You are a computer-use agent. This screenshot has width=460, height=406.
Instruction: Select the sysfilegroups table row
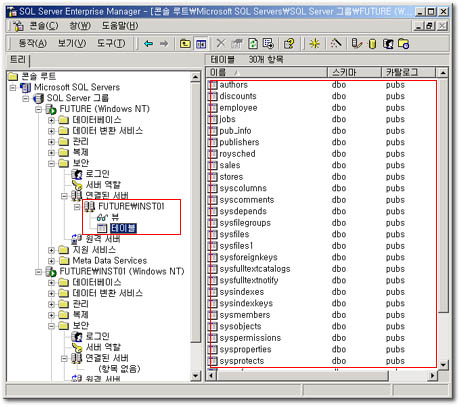(x=322, y=223)
